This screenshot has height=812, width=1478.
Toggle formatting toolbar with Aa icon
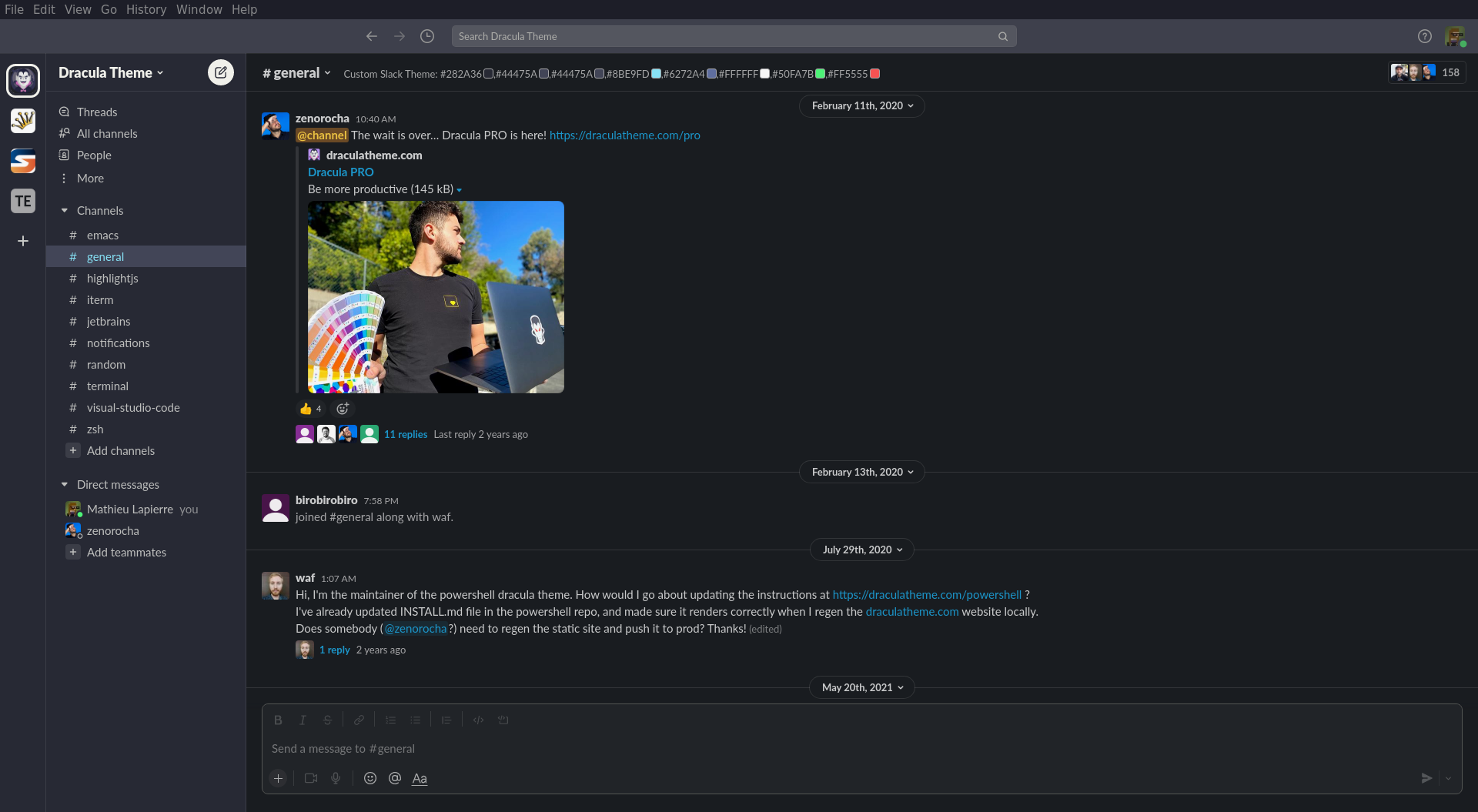point(420,778)
